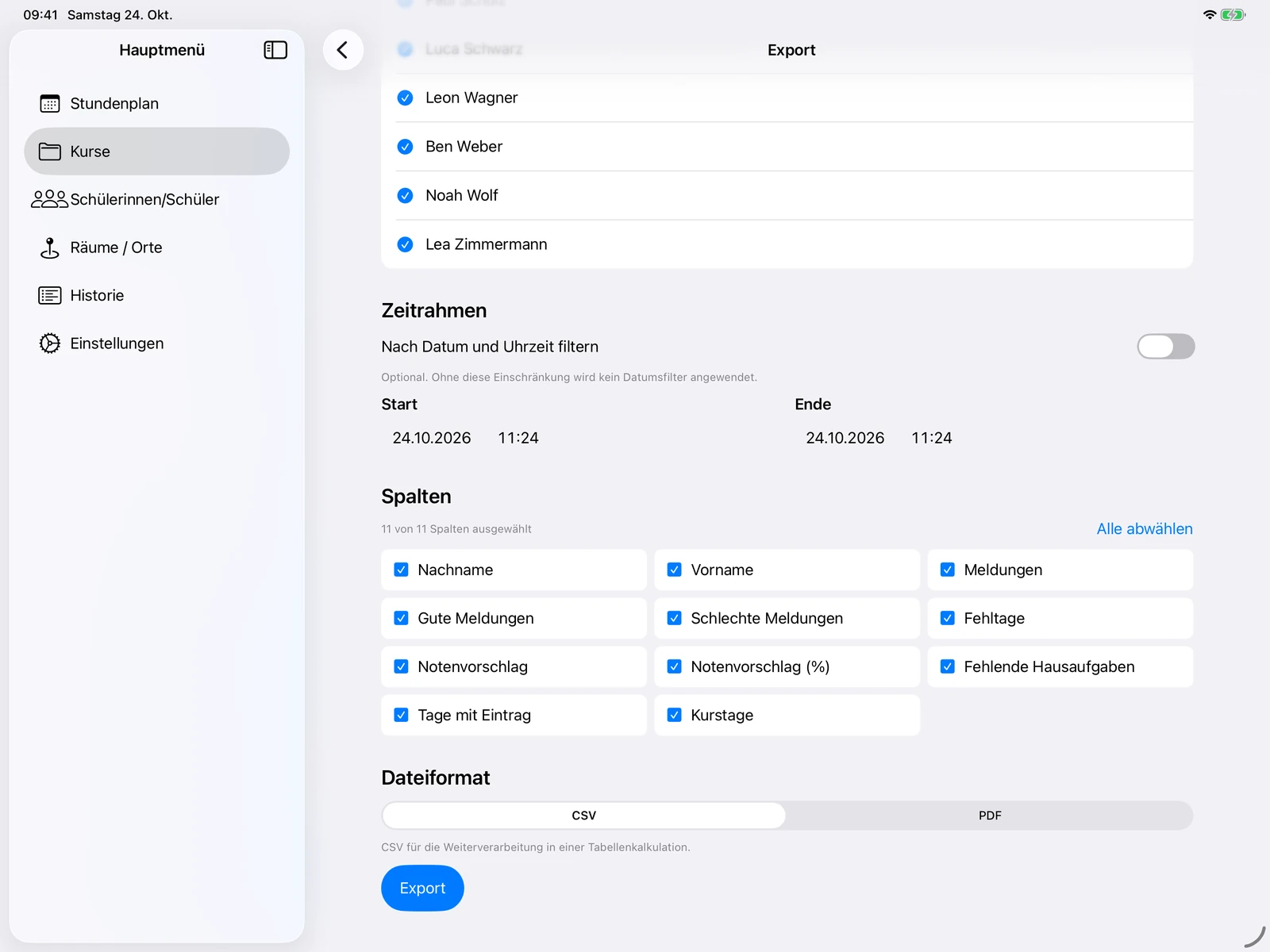Screen dimensions: 1270x952
Task: Open Räume / Orte menu item
Action: click(x=156, y=248)
